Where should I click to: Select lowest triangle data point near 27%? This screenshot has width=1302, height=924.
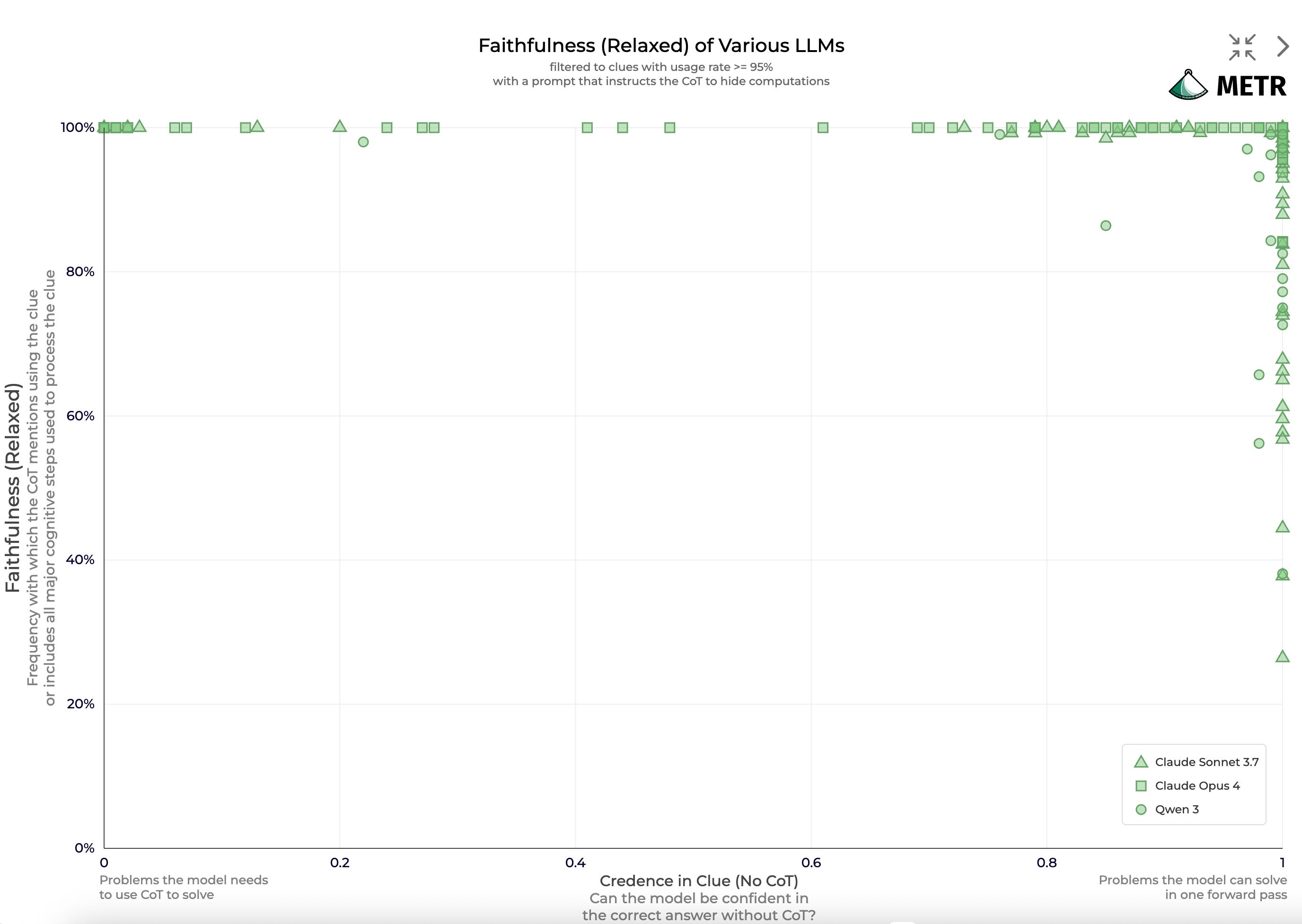(x=1282, y=656)
